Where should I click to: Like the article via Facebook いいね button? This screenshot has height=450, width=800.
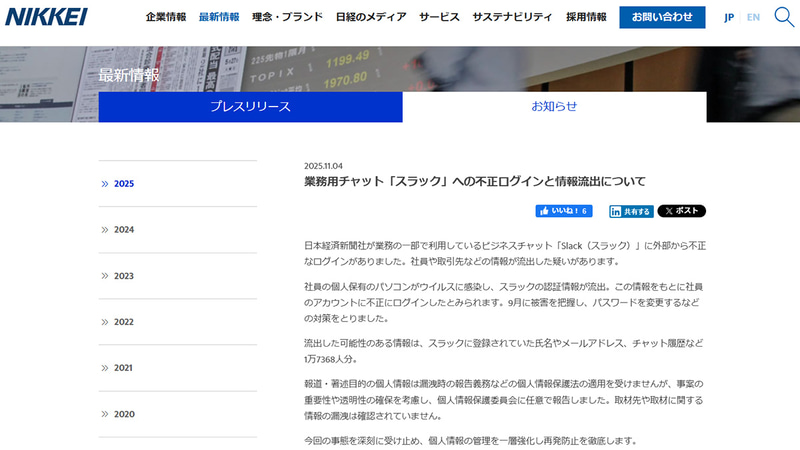coord(564,211)
